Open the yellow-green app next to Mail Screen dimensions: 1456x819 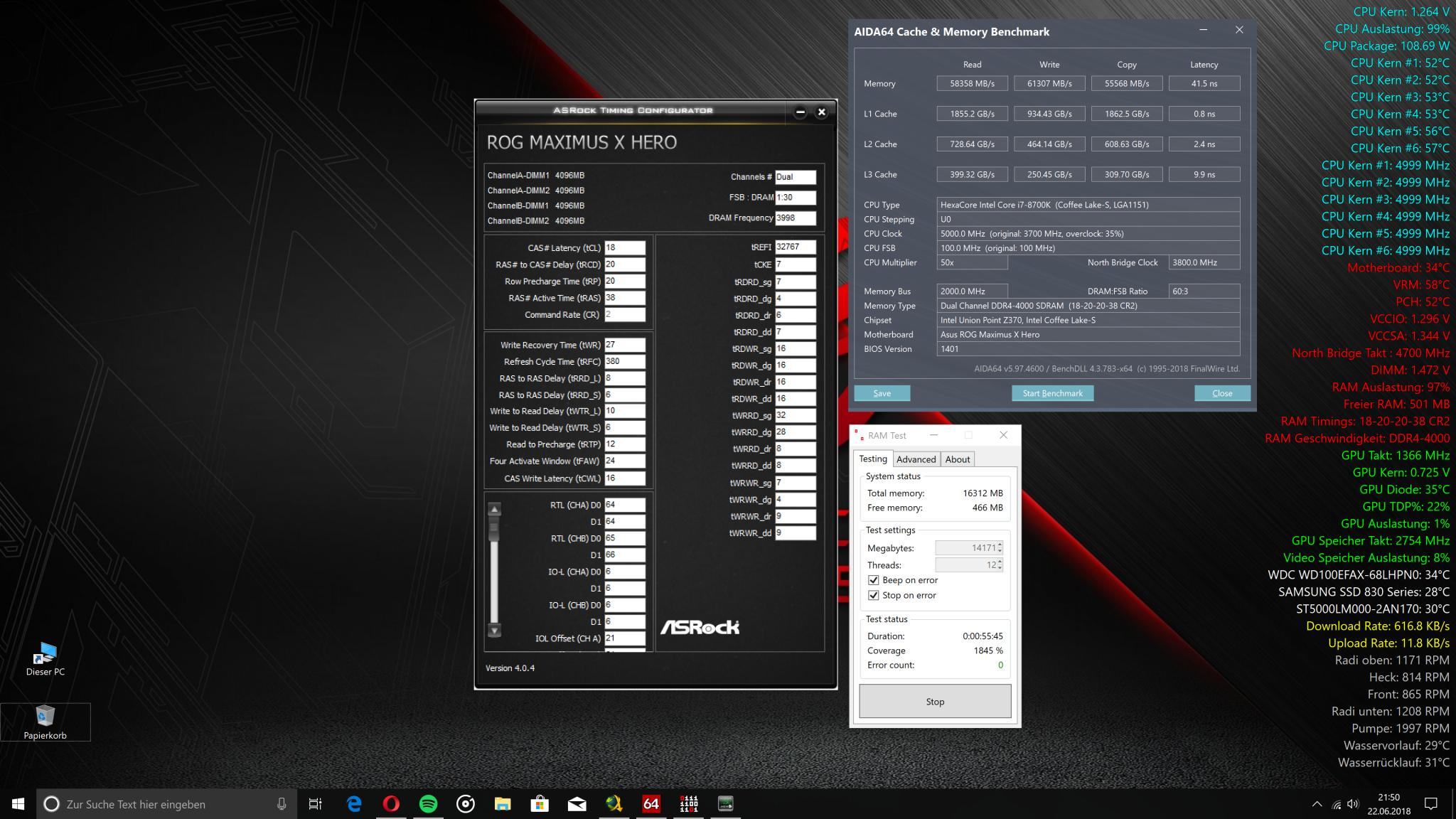click(614, 804)
